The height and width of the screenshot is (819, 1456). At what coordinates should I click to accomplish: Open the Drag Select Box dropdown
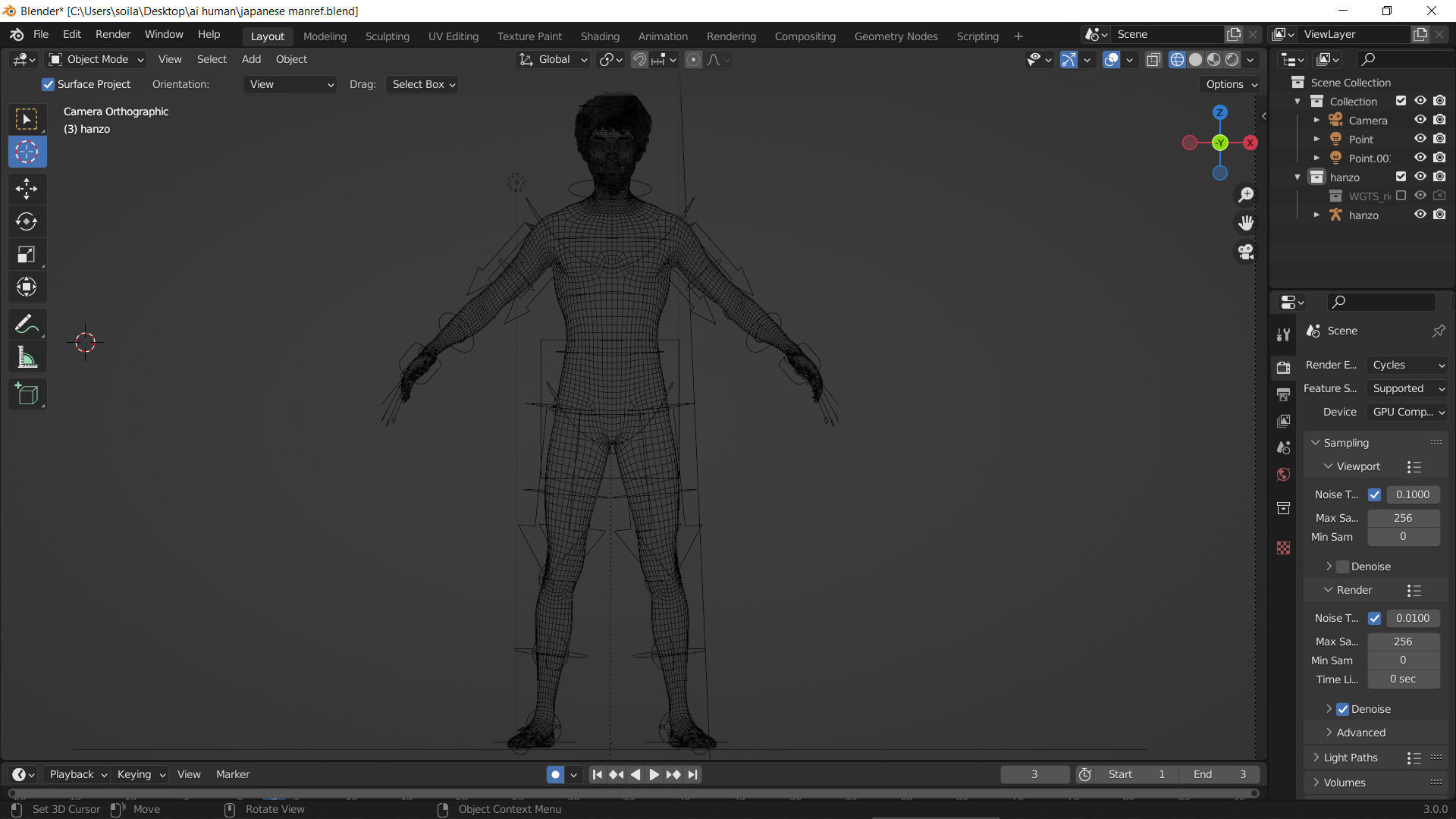423,84
